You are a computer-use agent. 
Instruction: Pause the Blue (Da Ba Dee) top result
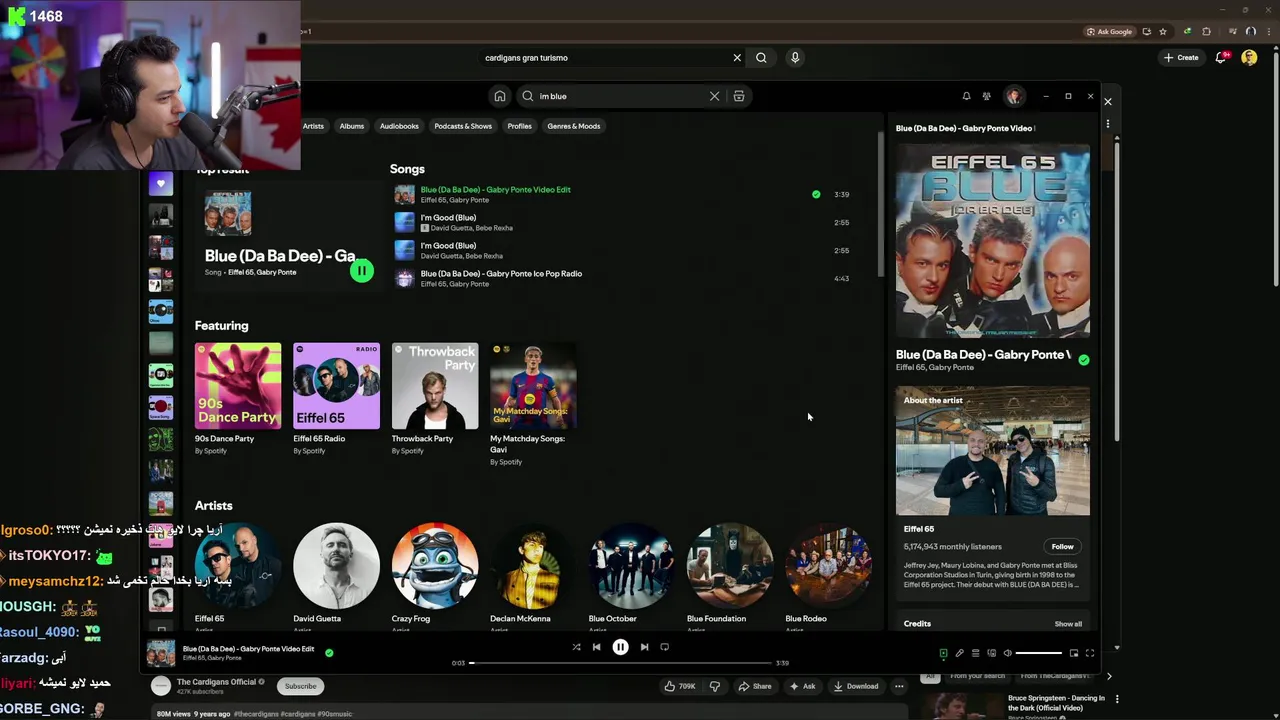click(362, 270)
